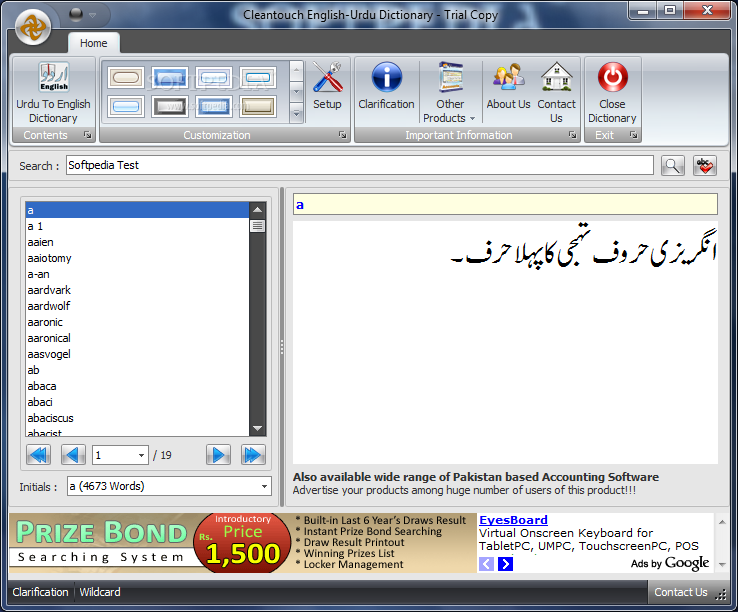Select word 'a-an' in list

(x=137, y=274)
